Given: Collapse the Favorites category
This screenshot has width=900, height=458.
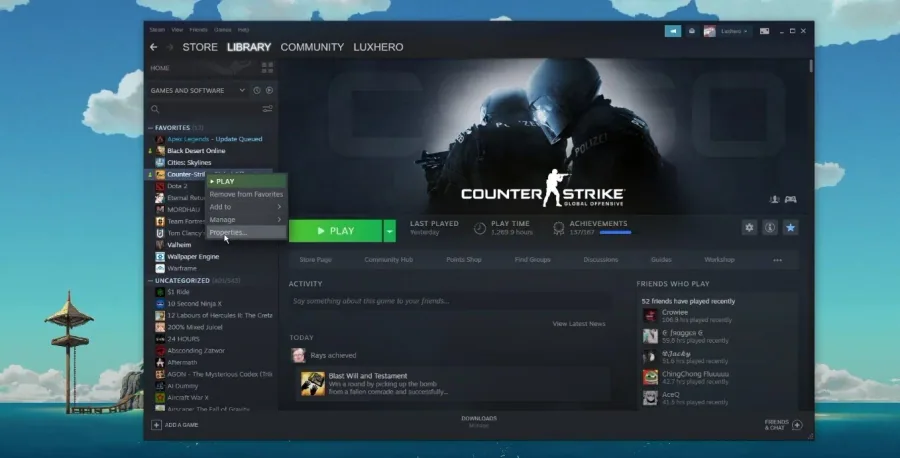Looking at the screenshot, I should [150, 127].
